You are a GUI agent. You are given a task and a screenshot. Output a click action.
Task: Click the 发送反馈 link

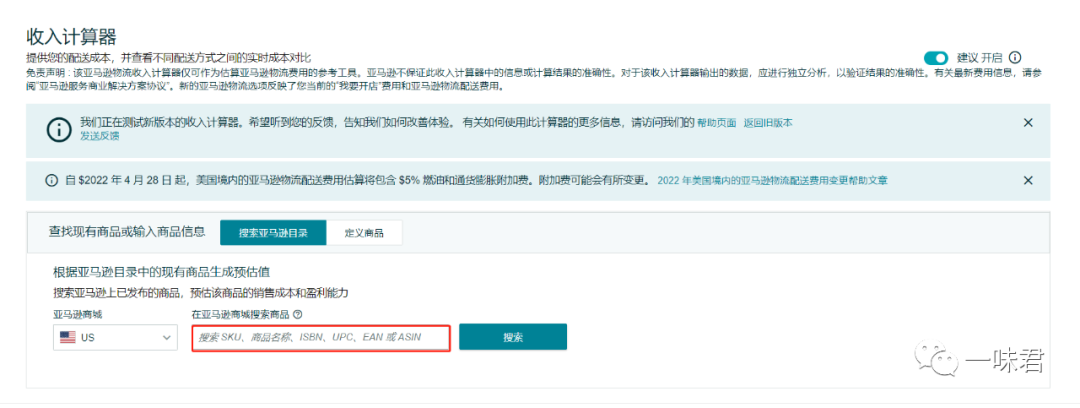pos(100,136)
